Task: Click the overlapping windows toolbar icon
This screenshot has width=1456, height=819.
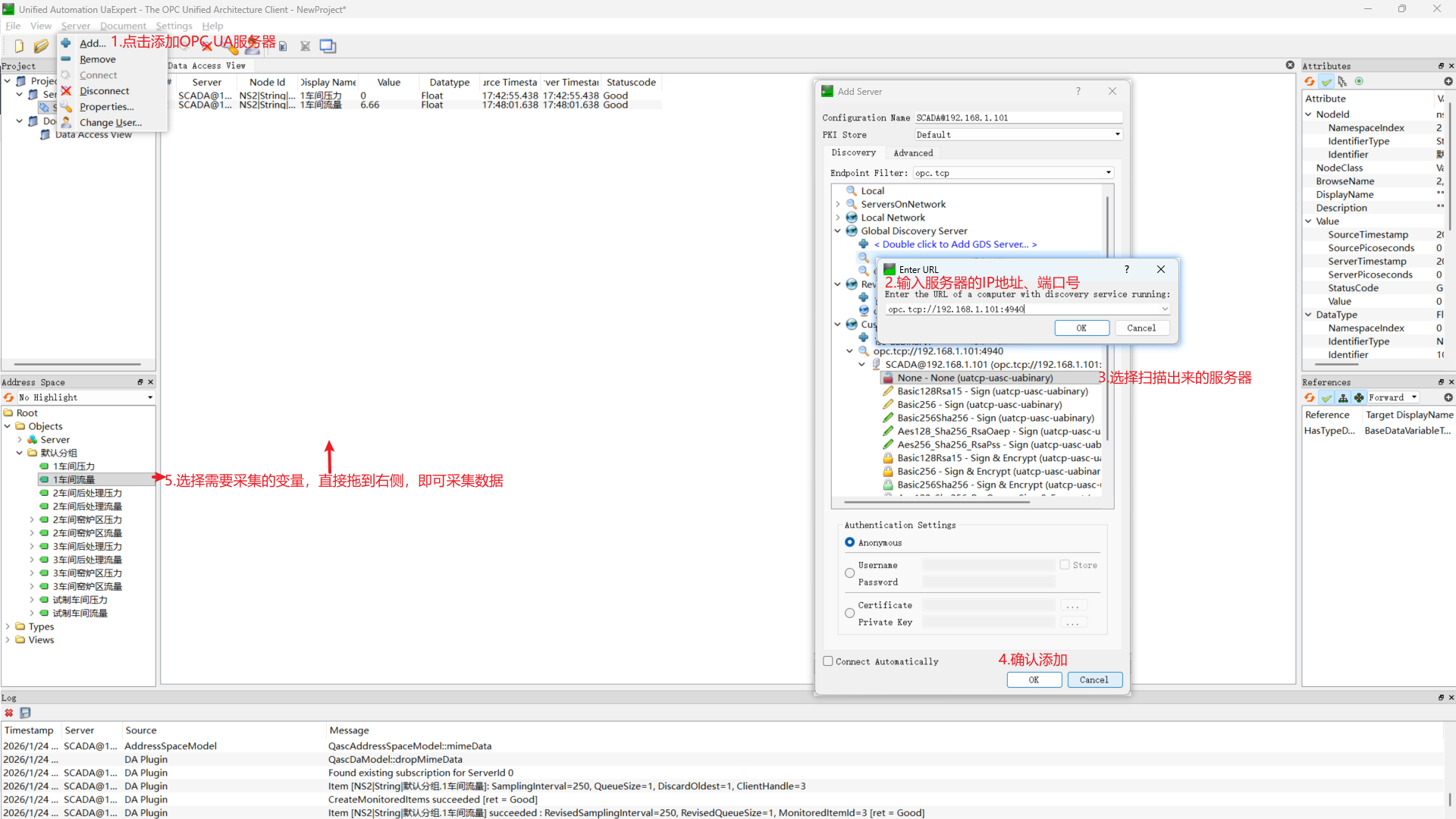Action: 328,46
